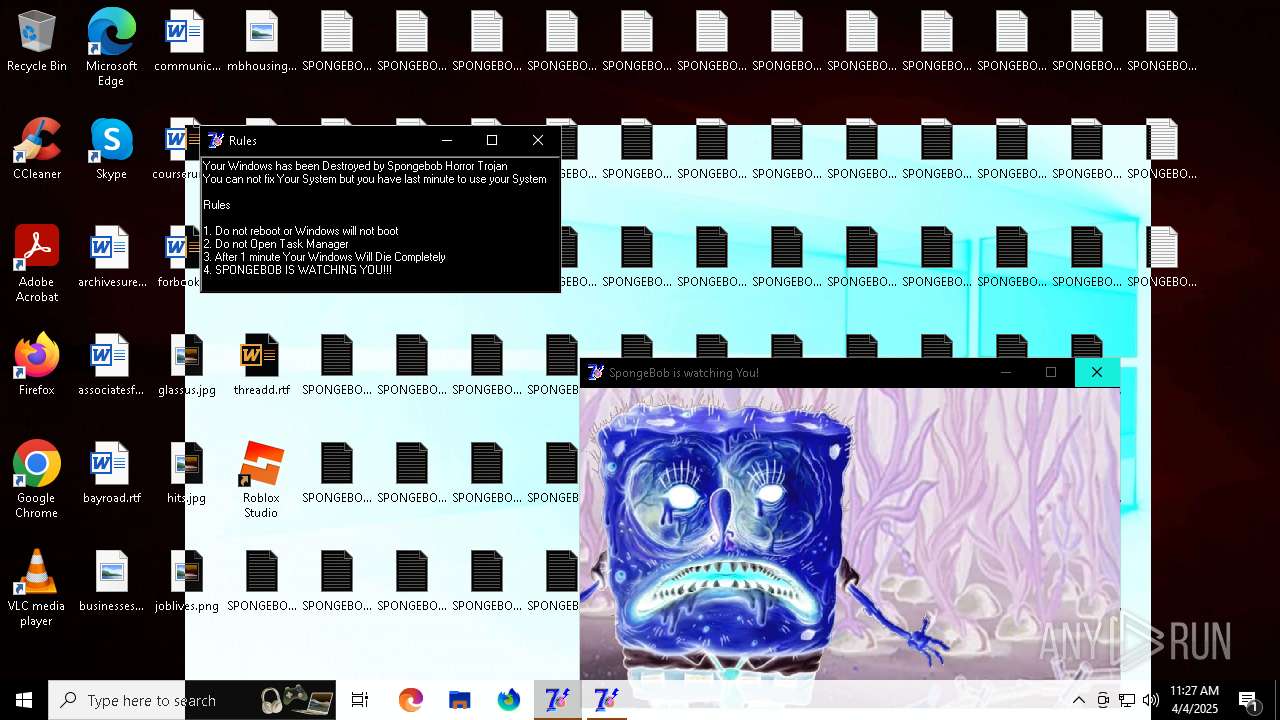
Task: Open Microsoft Edge from the taskbar
Action: [410, 700]
